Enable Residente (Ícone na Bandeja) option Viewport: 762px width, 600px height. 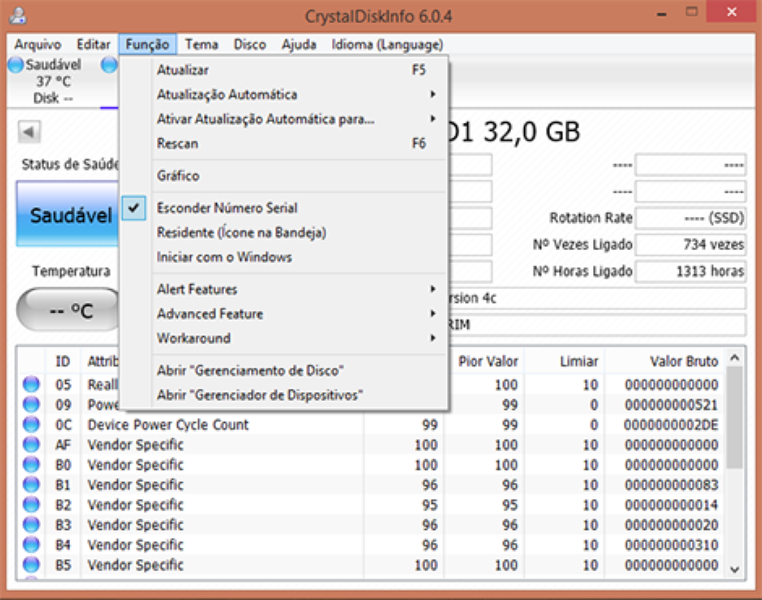click(283, 232)
